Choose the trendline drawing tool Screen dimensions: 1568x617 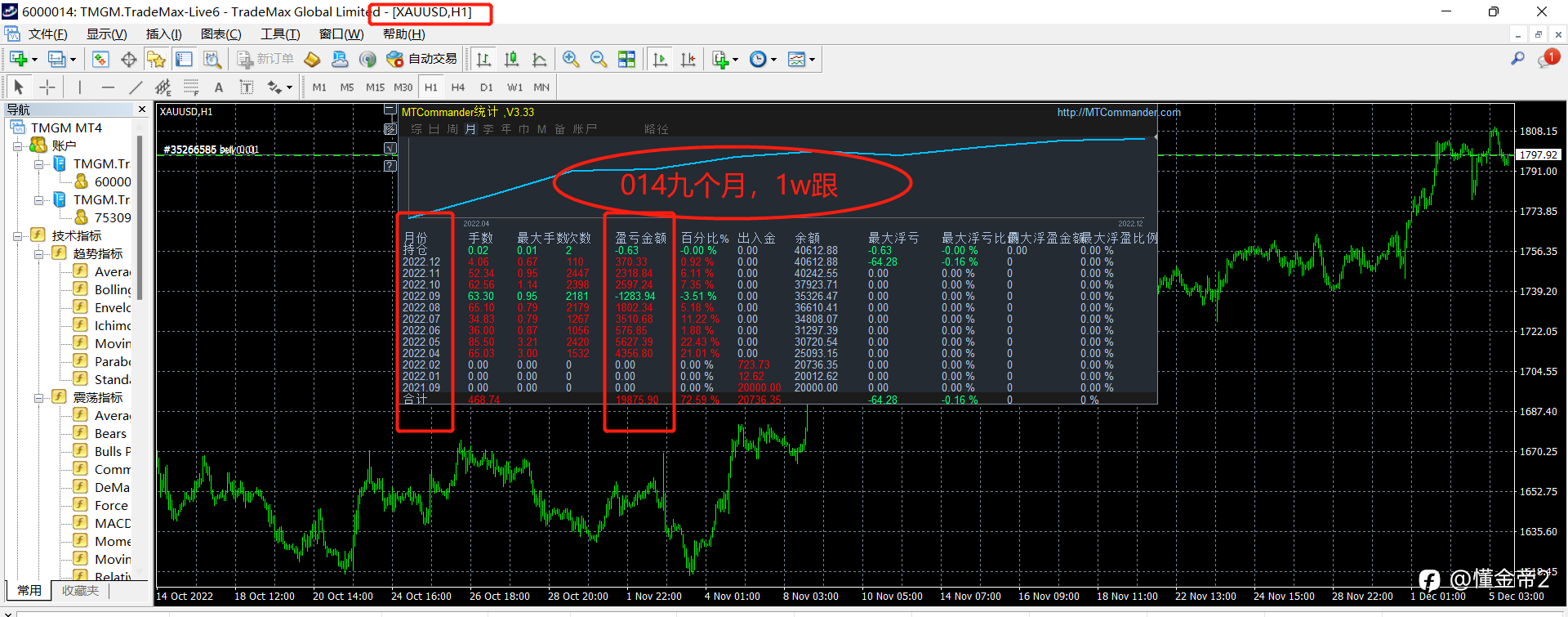[136, 87]
